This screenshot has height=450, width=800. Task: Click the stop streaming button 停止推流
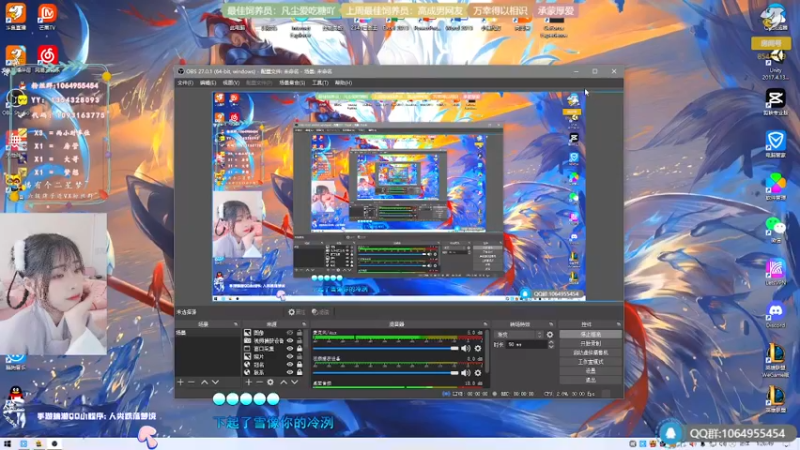[590, 334]
